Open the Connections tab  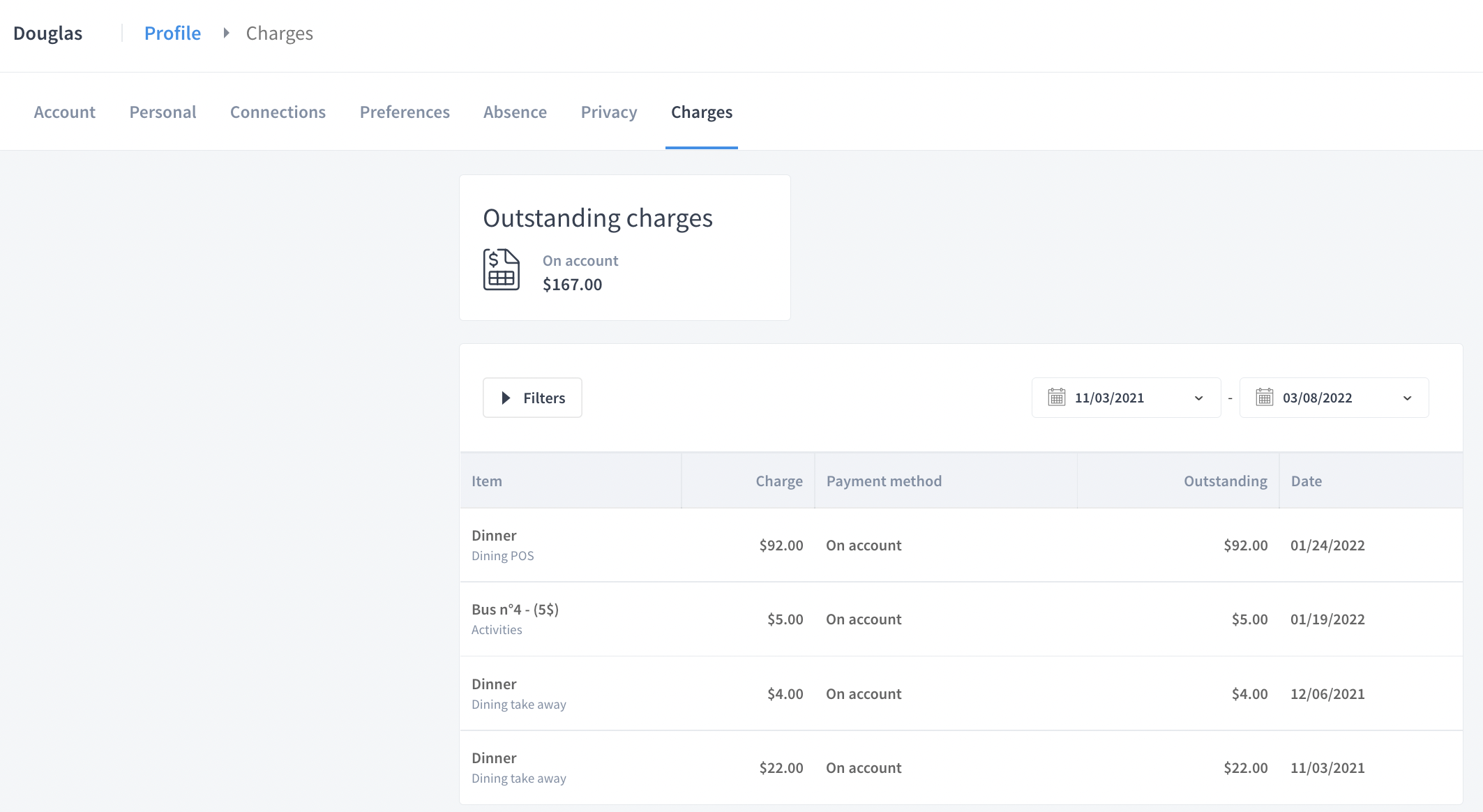click(278, 112)
